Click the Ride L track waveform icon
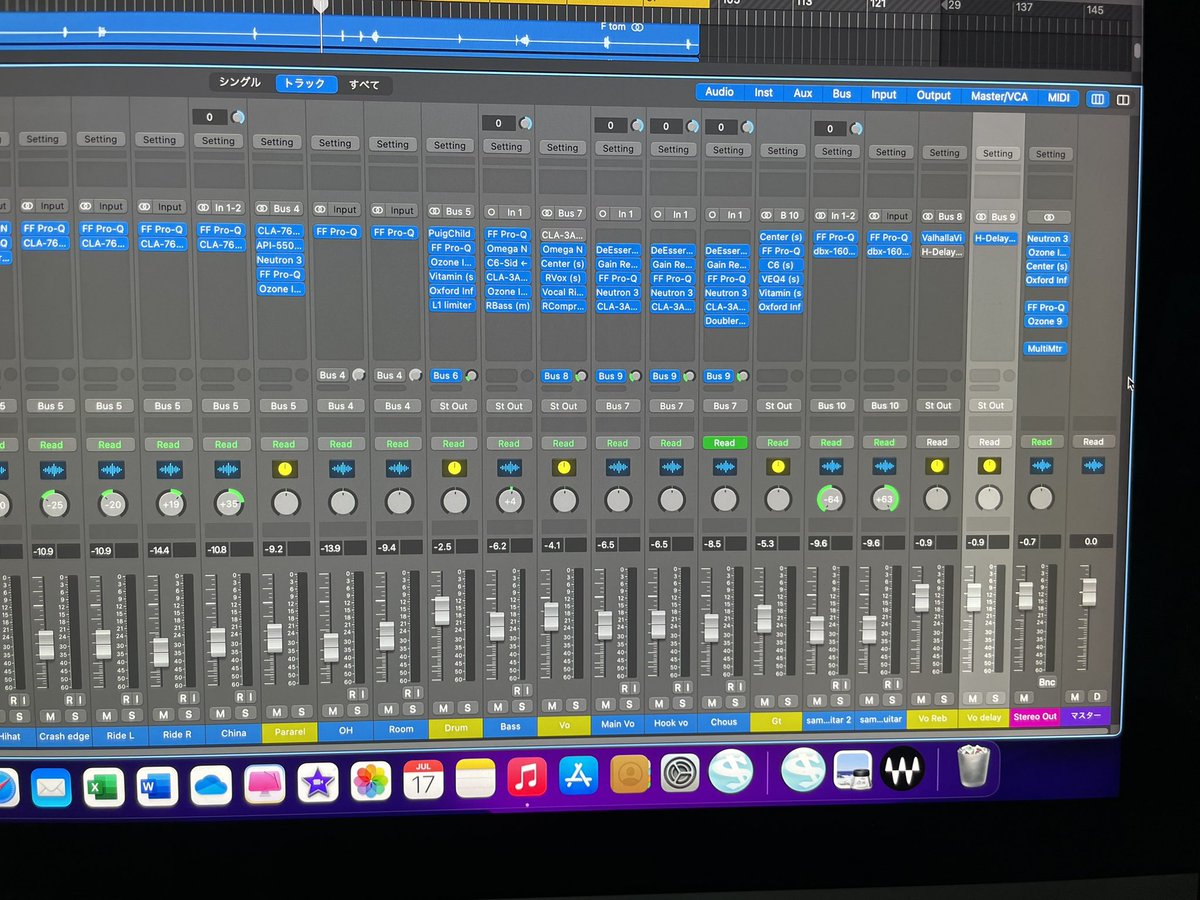 coord(111,470)
